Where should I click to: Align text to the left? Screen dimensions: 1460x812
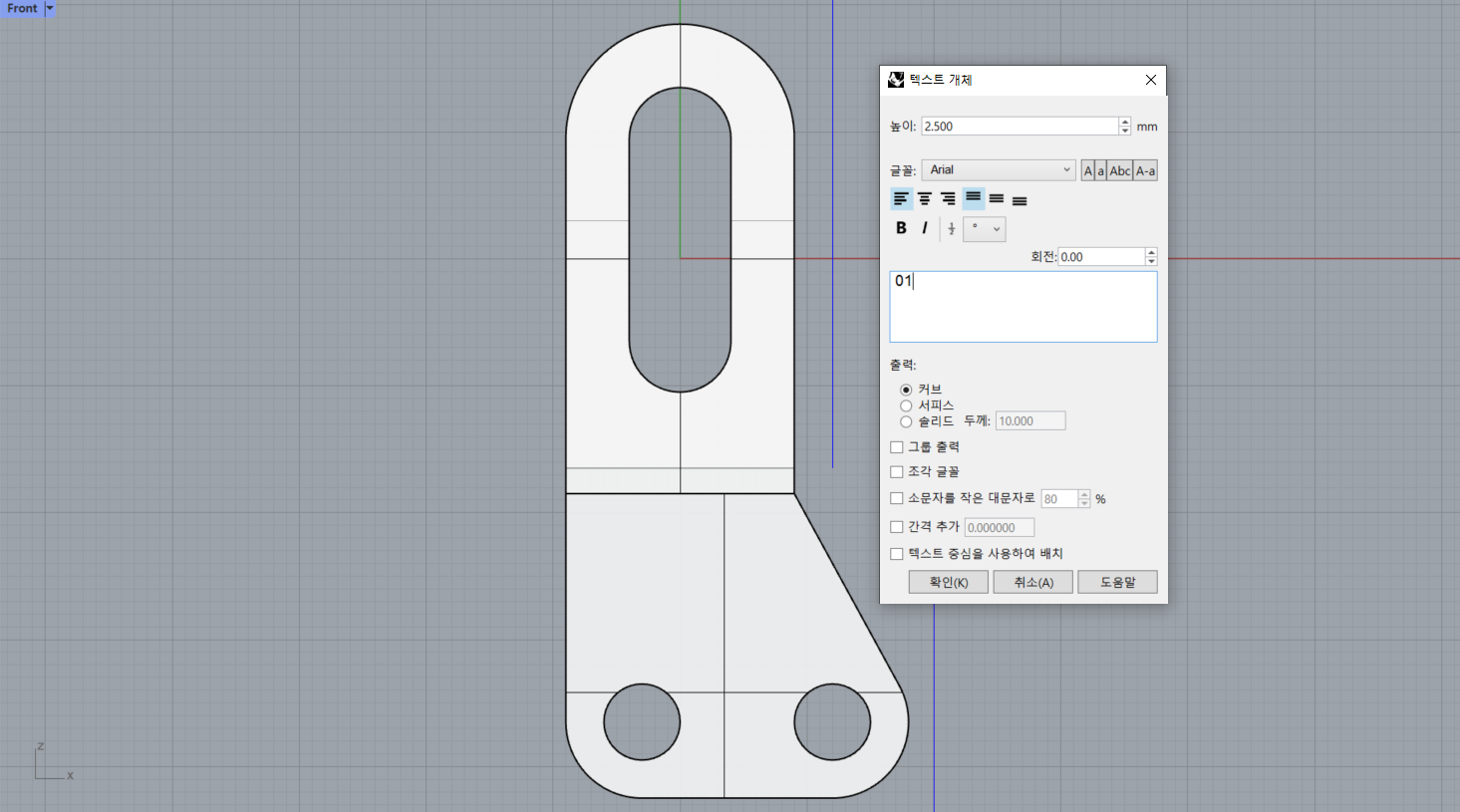(901, 199)
